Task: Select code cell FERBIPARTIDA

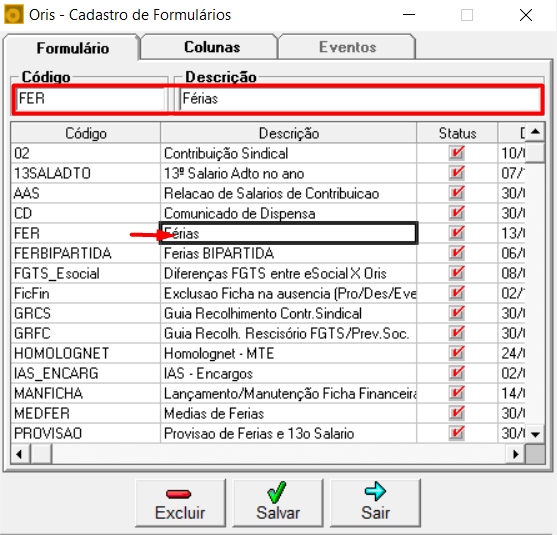Action: click(x=86, y=253)
